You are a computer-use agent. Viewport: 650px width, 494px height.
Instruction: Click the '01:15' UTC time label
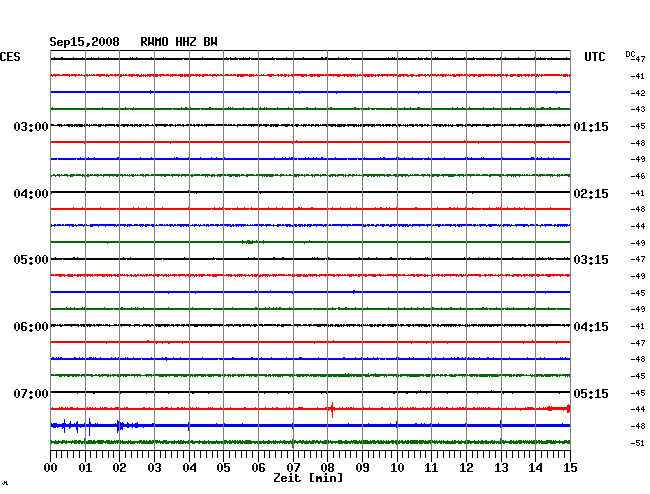click(591, 127)
